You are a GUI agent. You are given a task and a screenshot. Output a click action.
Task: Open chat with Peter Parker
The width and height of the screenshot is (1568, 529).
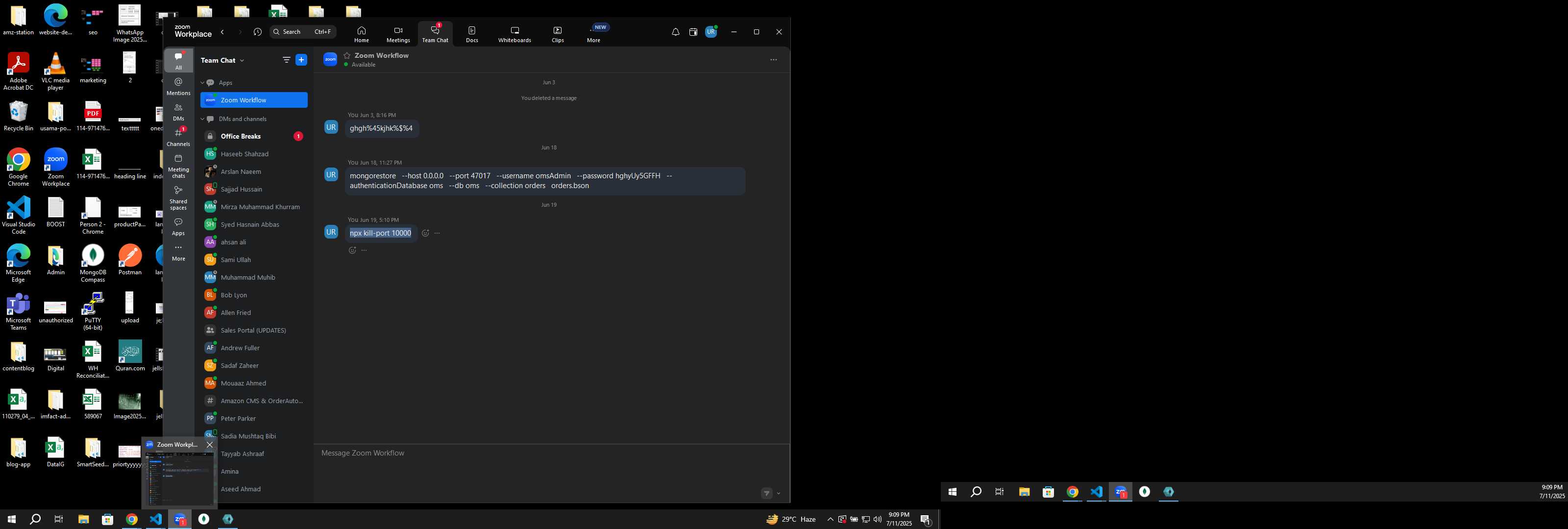tap(254, 419)
